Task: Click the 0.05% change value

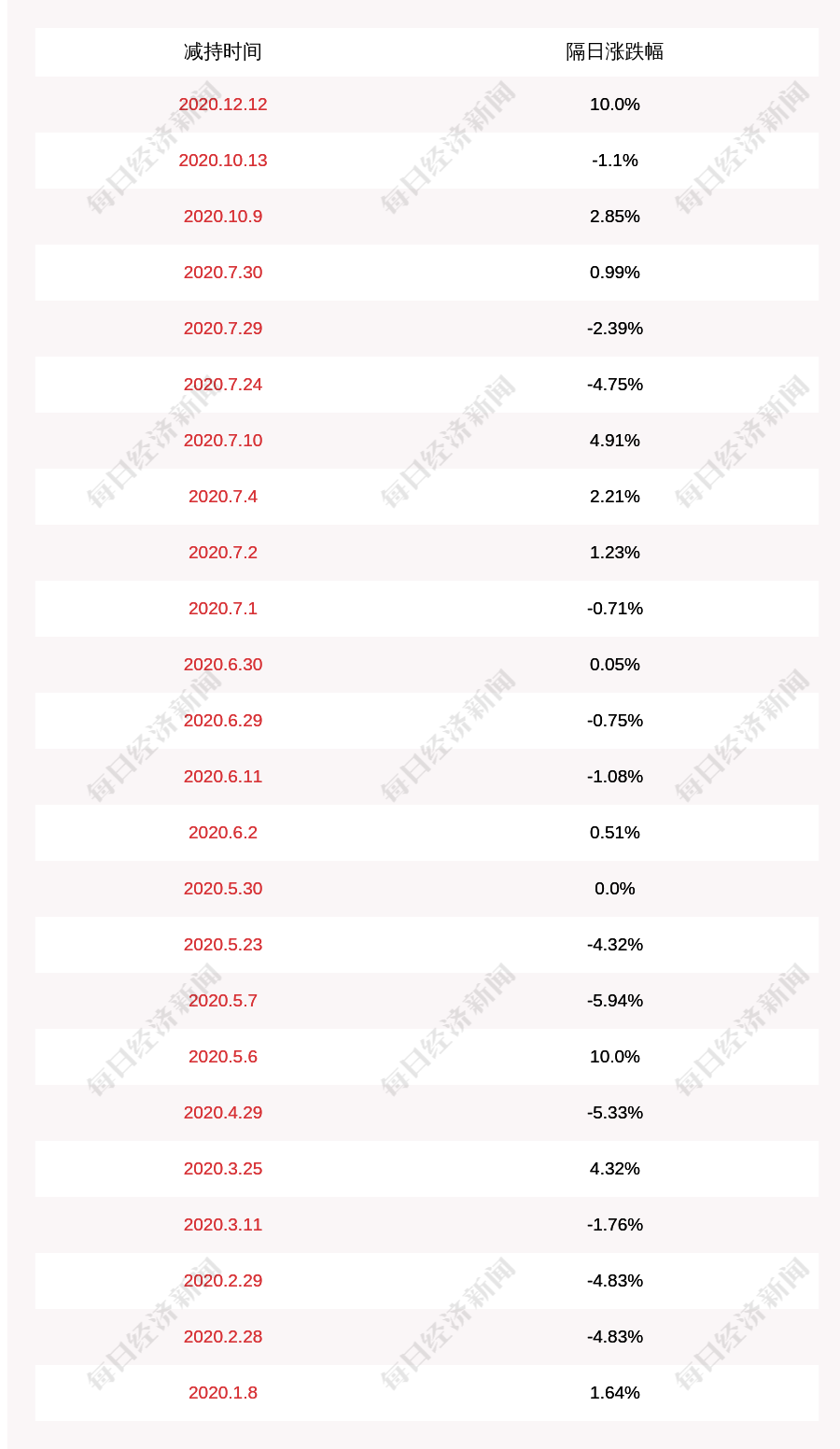Action: 614,664
